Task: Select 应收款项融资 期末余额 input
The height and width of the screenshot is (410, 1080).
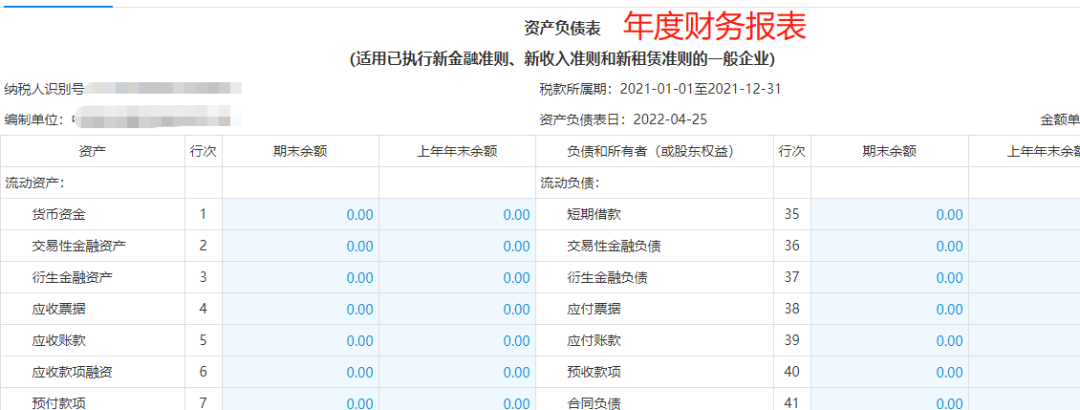Action: tap(300, 372)
